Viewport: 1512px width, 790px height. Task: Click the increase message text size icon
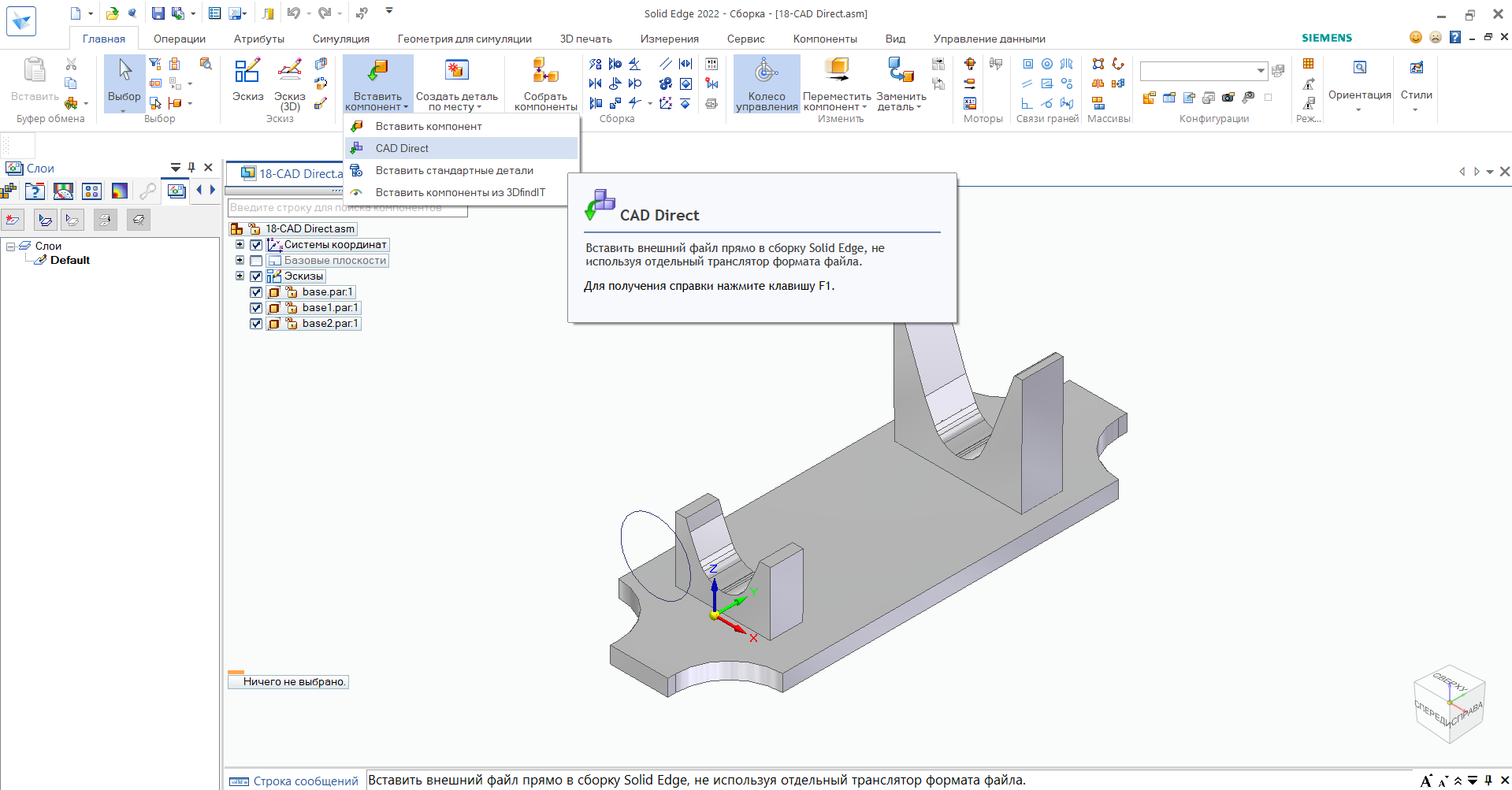(1426, 781)
